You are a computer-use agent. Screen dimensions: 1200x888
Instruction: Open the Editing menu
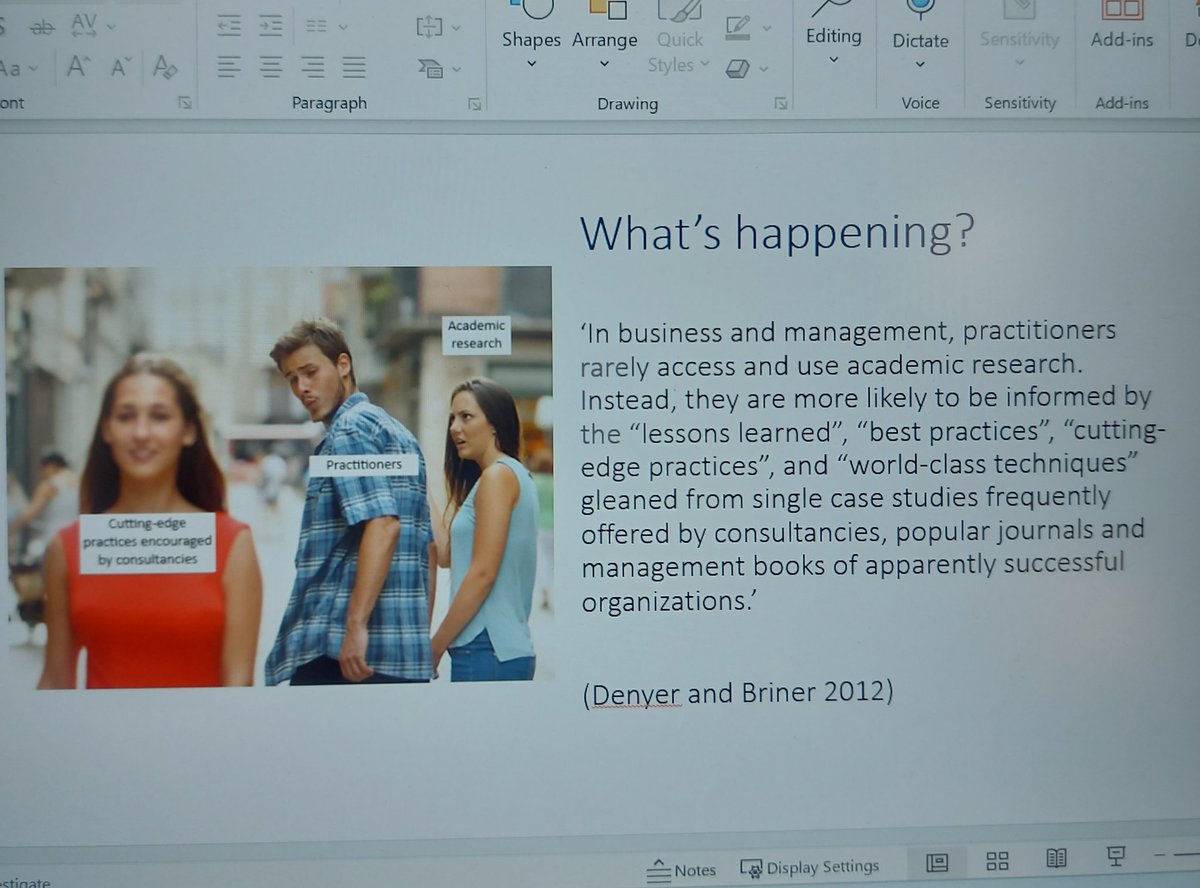833,35
